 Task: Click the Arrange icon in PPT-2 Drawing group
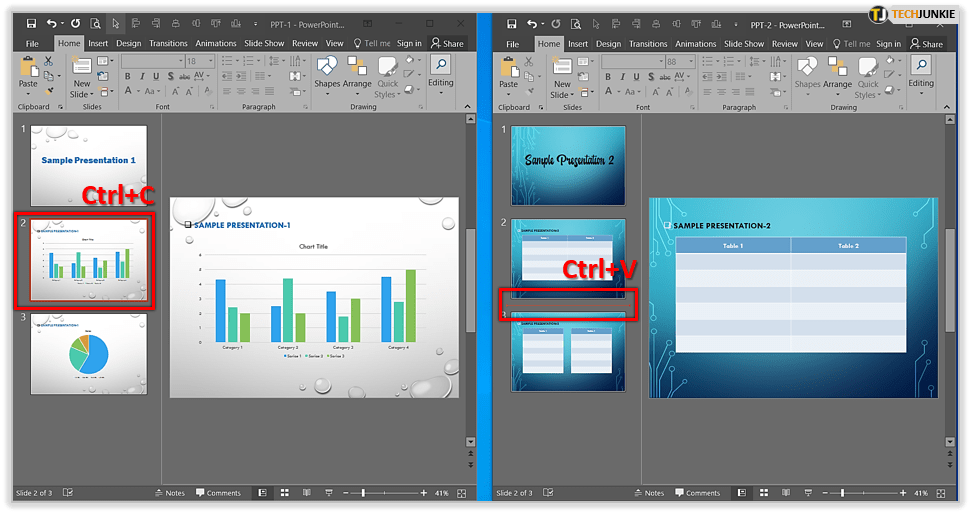pos(837,72)
